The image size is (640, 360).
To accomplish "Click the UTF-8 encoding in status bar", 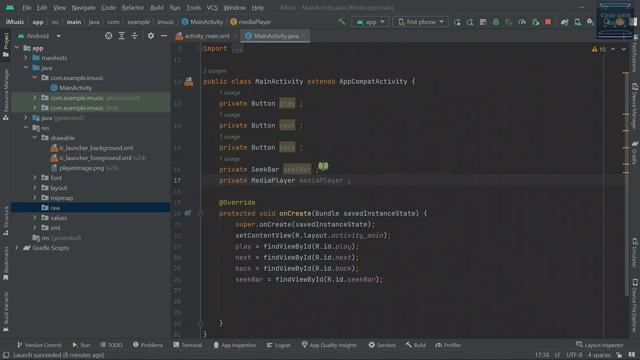I will [x=574, y=355].
